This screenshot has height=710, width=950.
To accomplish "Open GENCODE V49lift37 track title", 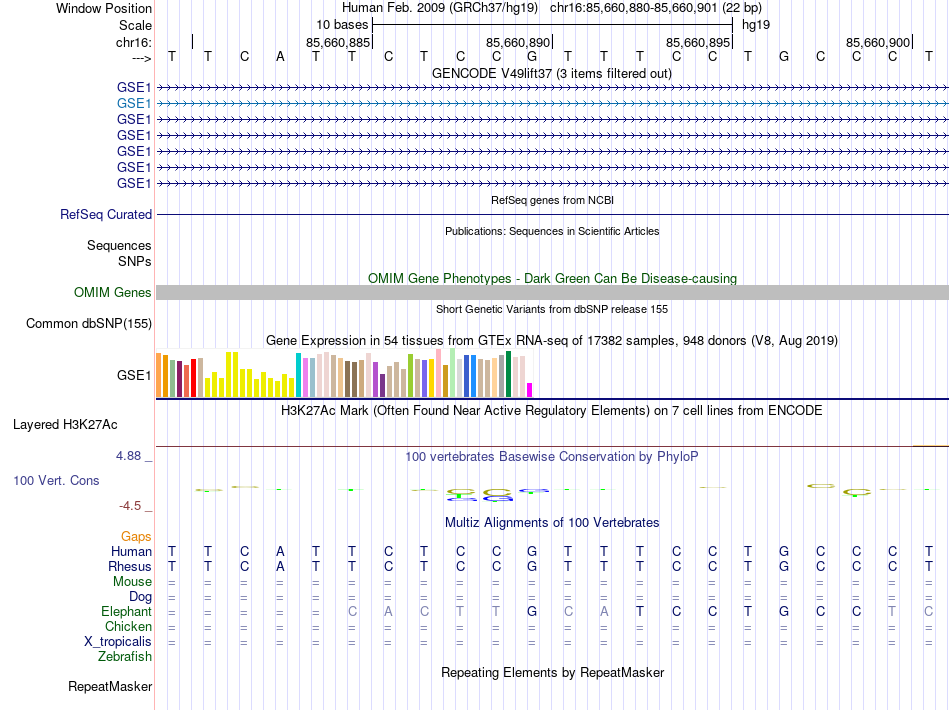I will (551, 74).
